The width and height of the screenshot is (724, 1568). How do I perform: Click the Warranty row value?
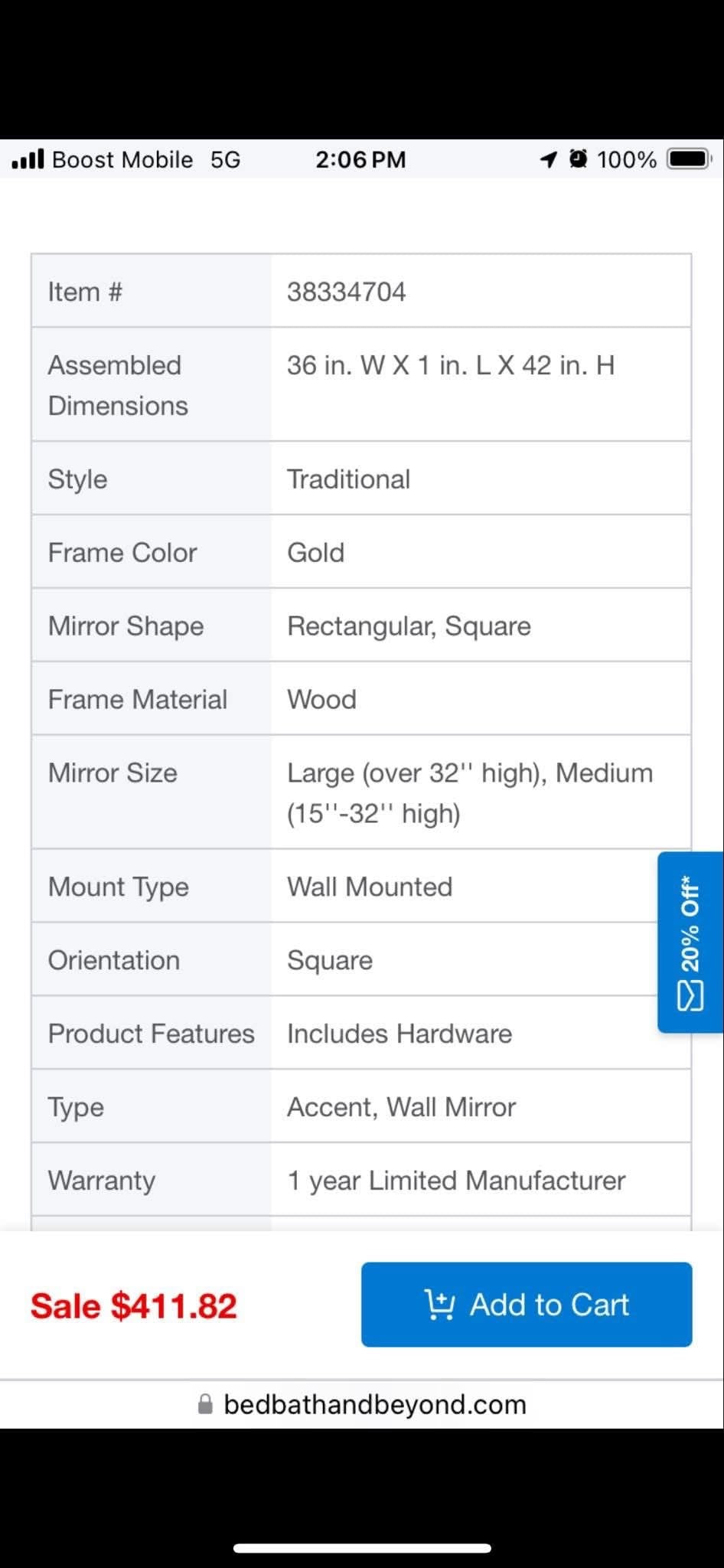[456, 1181]
